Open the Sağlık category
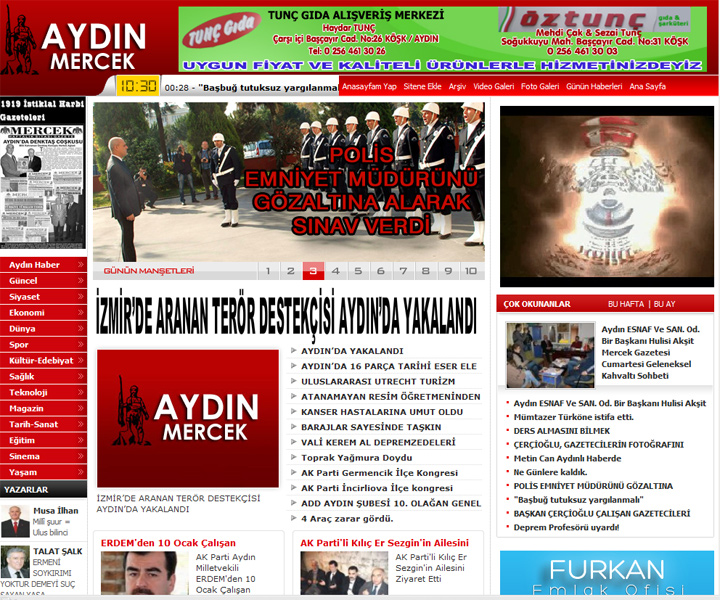Viewport: 720px width, 600px height. [43, 376]
